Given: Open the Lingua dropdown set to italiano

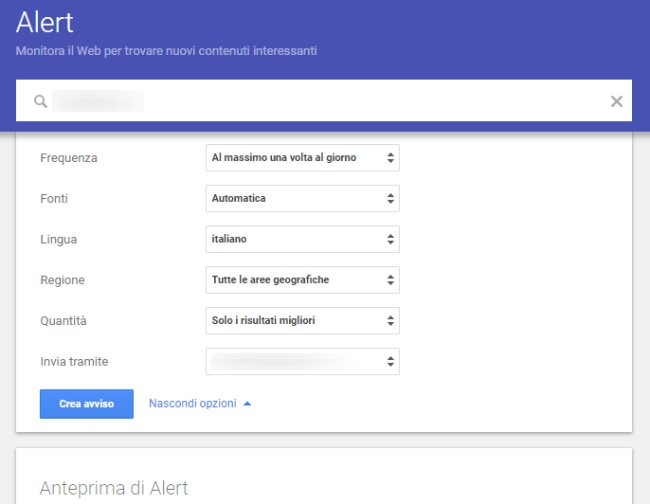Looking at the screenshot, I should pyautogui.click(x=302, y=239).
